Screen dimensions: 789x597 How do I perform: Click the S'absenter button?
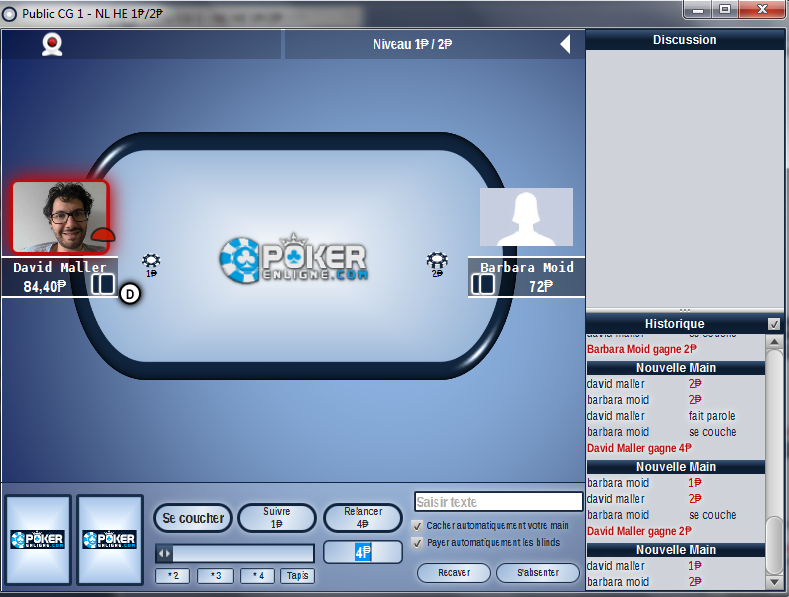[x=538, y=572]
